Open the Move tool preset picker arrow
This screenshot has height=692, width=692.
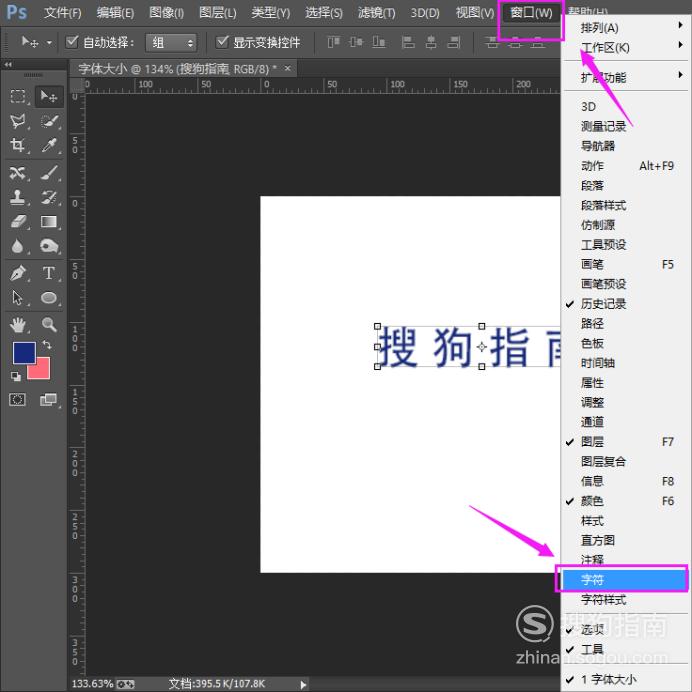pos(49,43)
